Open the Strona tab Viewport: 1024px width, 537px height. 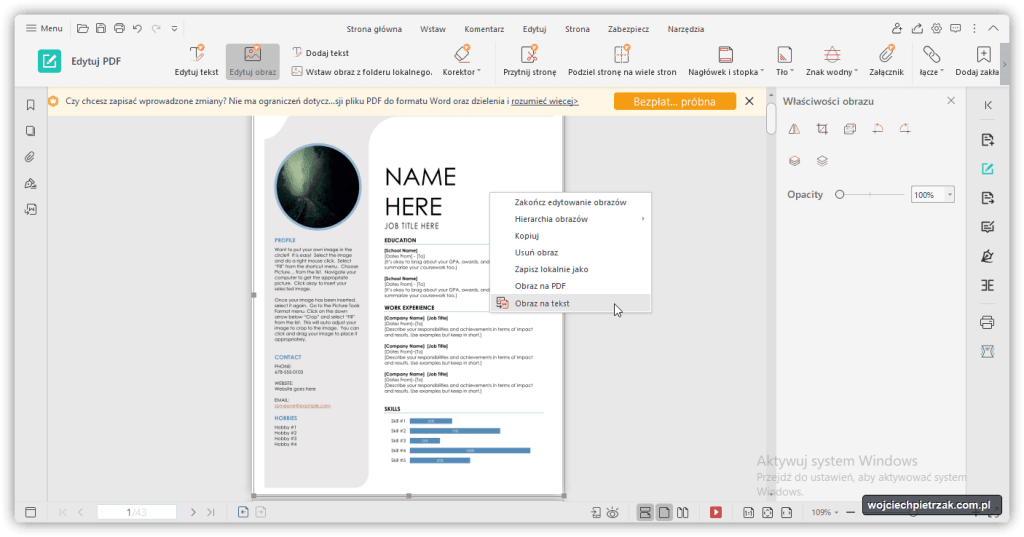(577, 29)
